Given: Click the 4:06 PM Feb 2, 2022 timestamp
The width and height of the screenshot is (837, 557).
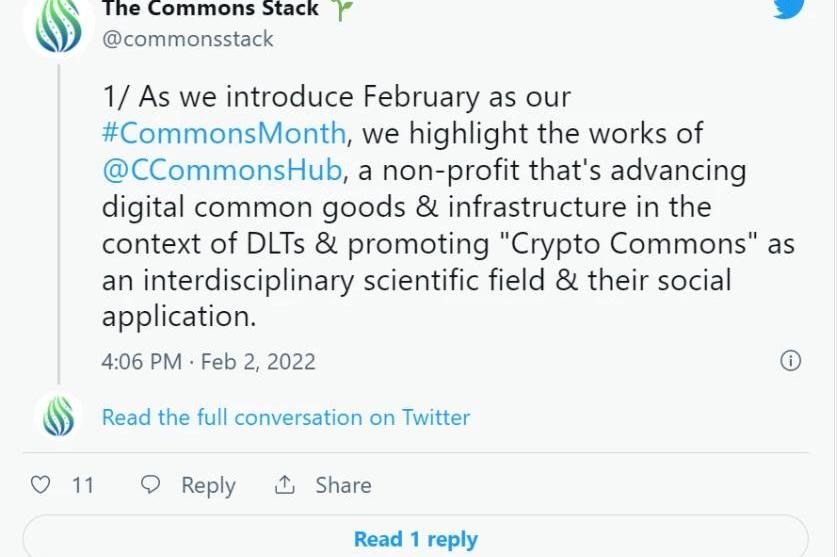Looking at the screenshot, I should click(208, 361).
